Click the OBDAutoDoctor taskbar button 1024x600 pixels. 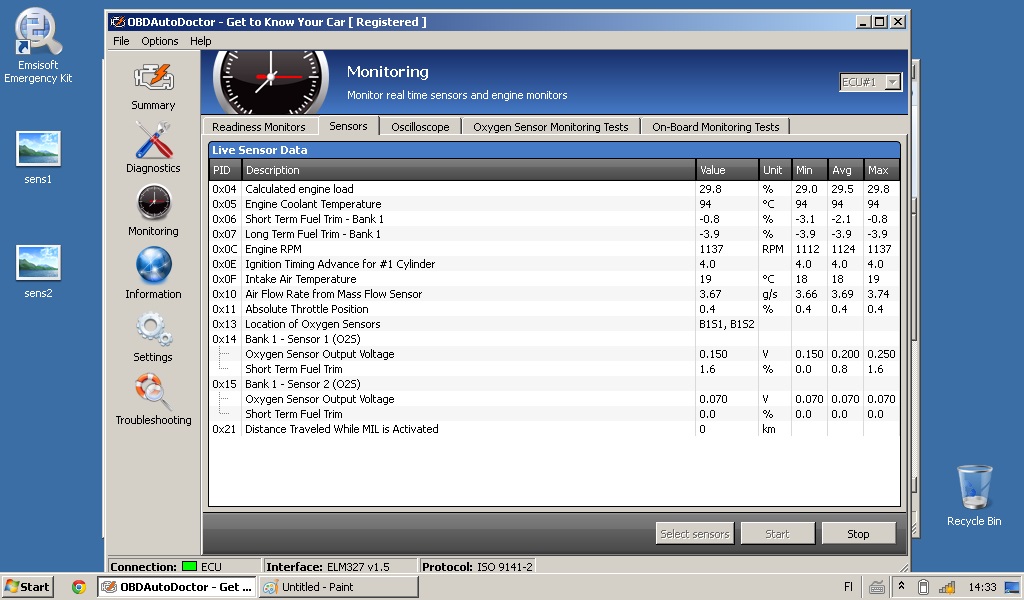pos(177,586)
